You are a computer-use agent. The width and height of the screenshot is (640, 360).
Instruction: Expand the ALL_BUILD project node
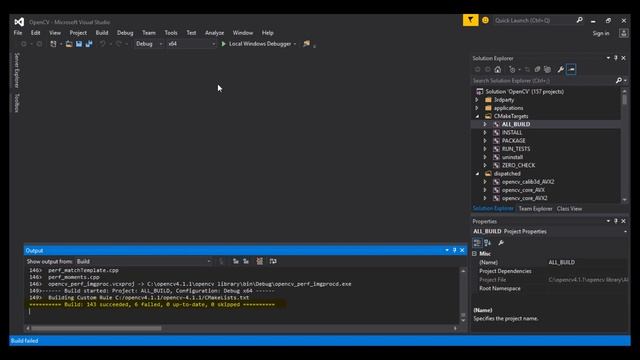point(485,124)
